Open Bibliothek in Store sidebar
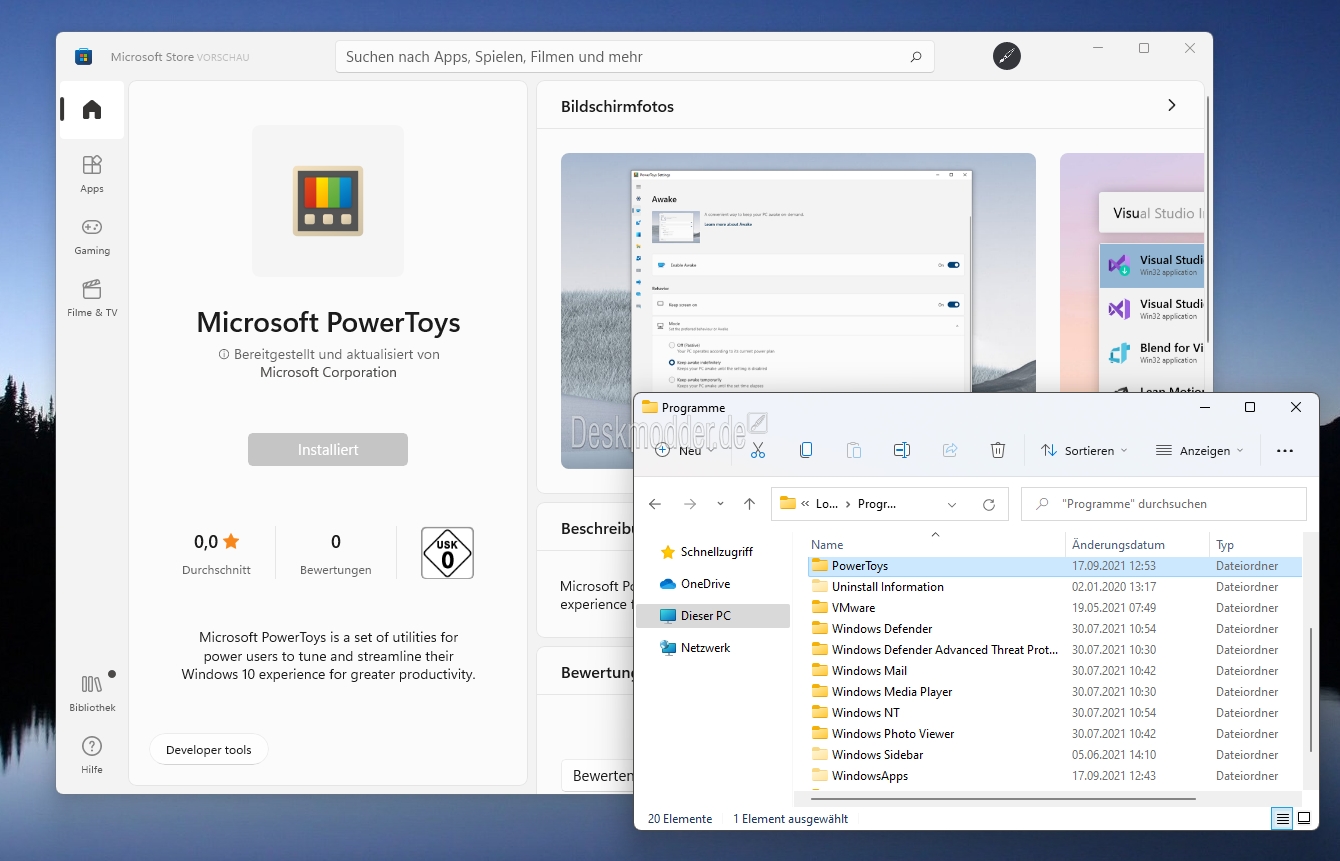1340x861 pixels. point(92,693)
